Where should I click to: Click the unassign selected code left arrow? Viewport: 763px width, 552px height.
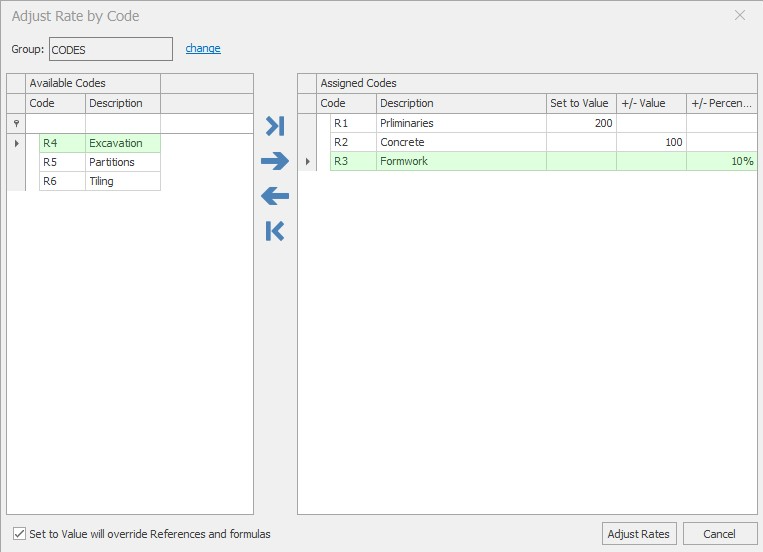coord(275,196)
